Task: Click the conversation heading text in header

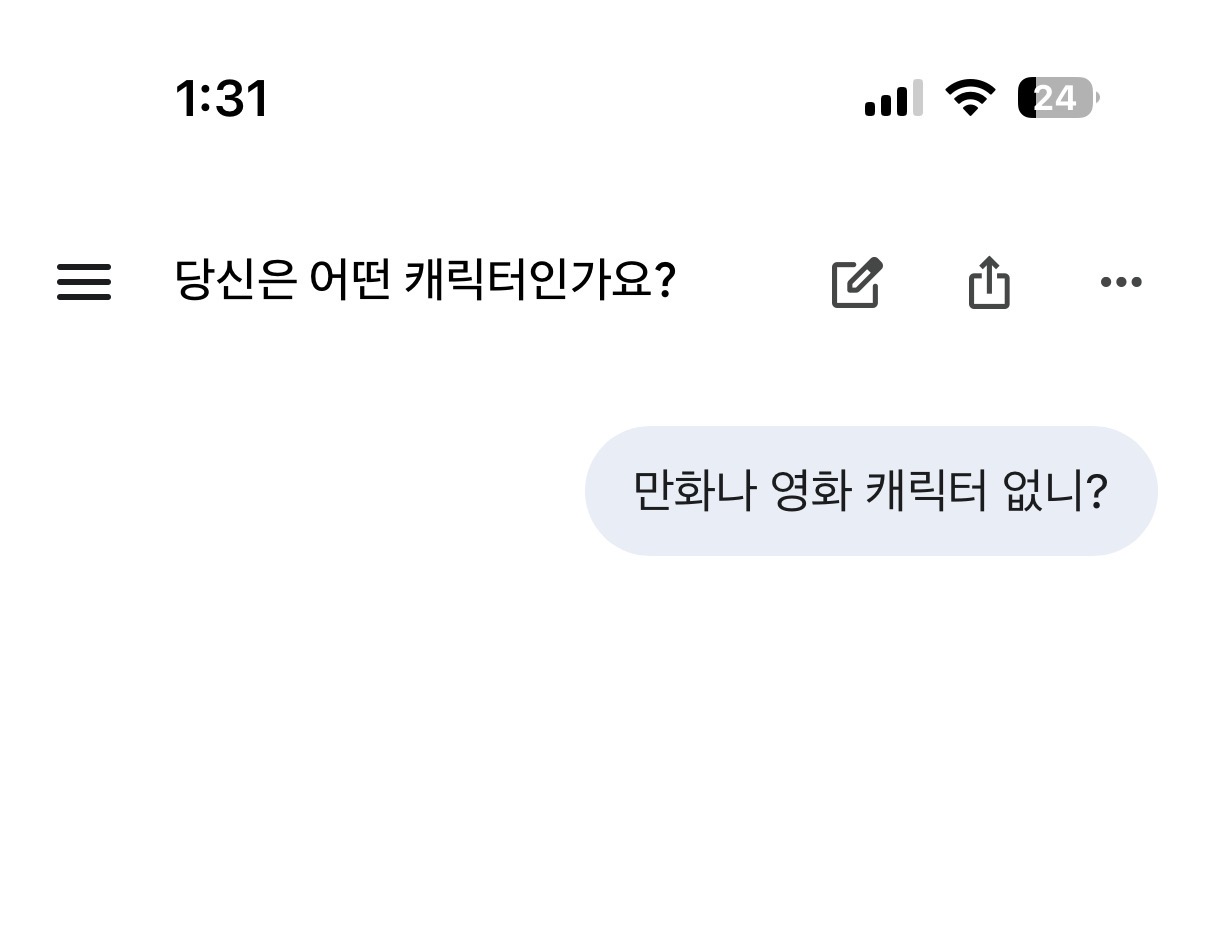Action: click(425, 281)
